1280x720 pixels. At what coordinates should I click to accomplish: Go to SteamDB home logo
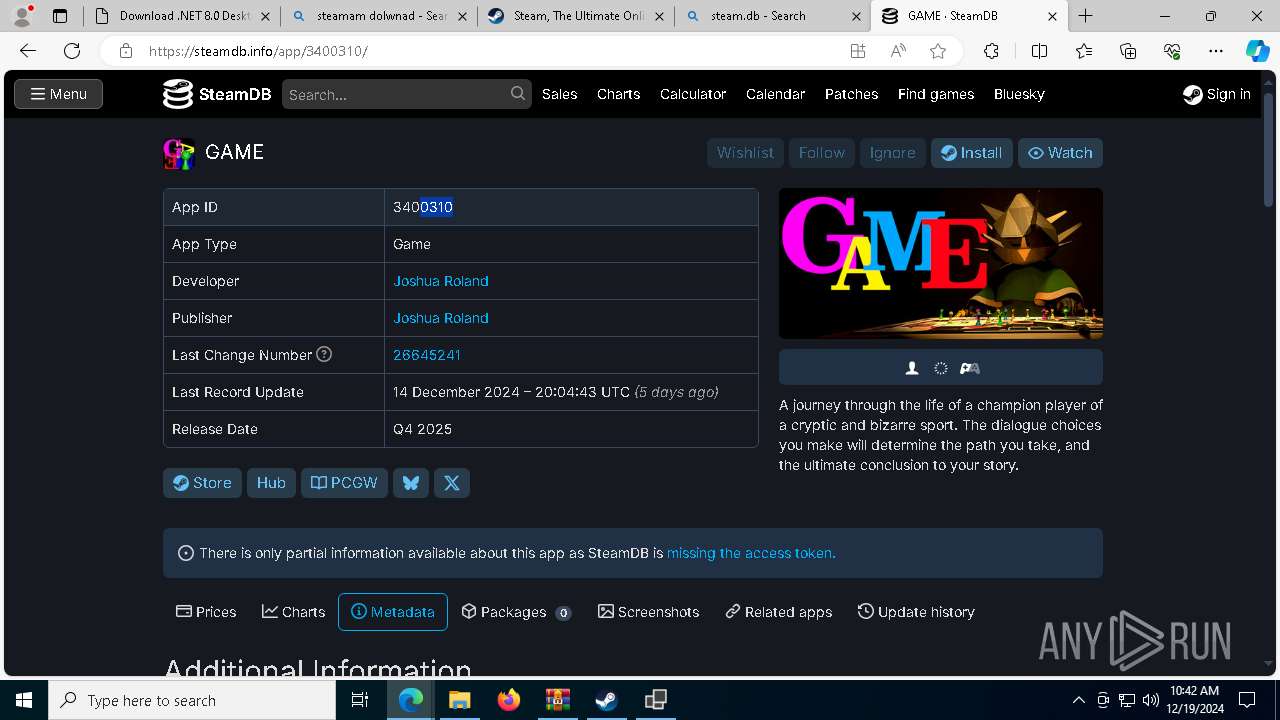pyautogui.click(x=217, y=94)
